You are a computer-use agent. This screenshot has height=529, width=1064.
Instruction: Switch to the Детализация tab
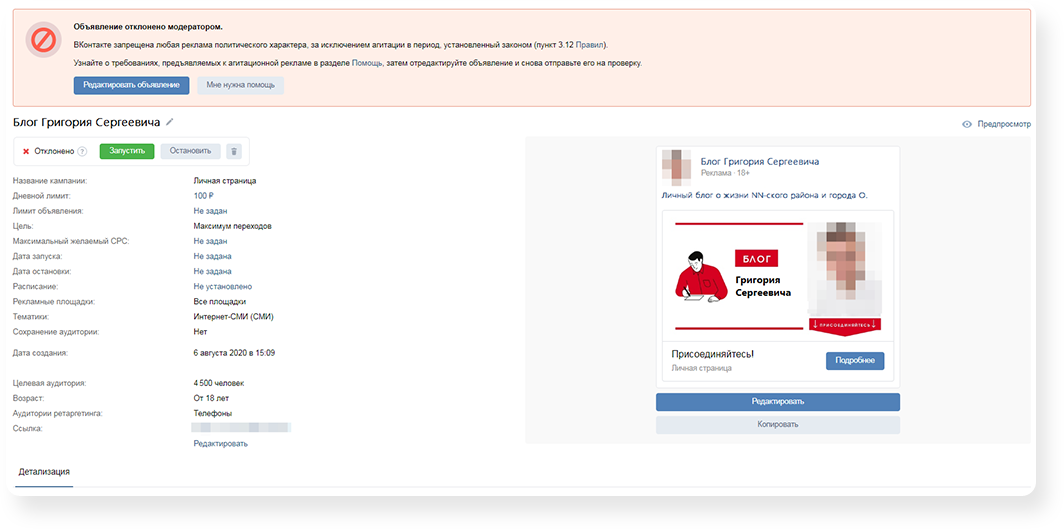pos(44,471)
